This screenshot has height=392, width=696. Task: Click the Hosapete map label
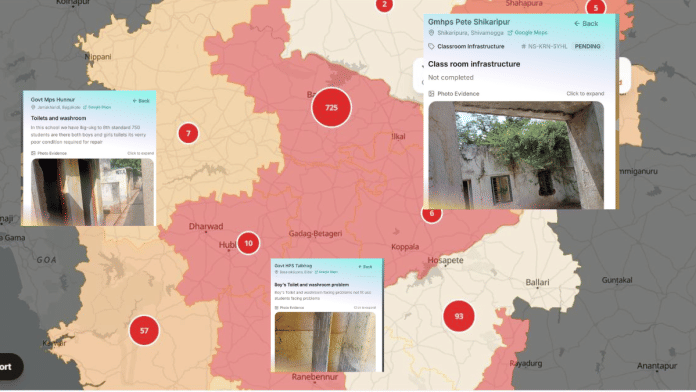[x=445, y=260]
